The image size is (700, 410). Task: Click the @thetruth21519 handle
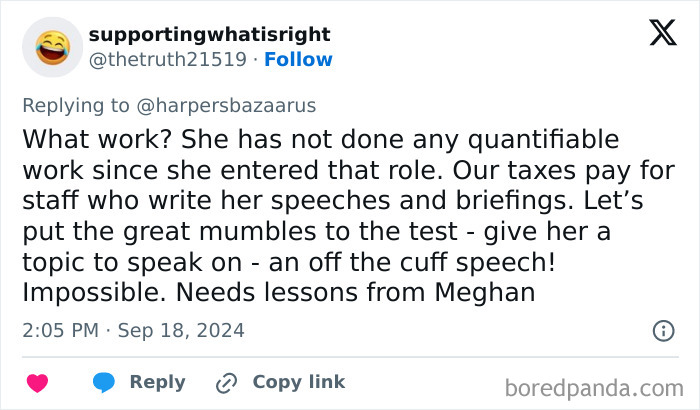[167, 59]
